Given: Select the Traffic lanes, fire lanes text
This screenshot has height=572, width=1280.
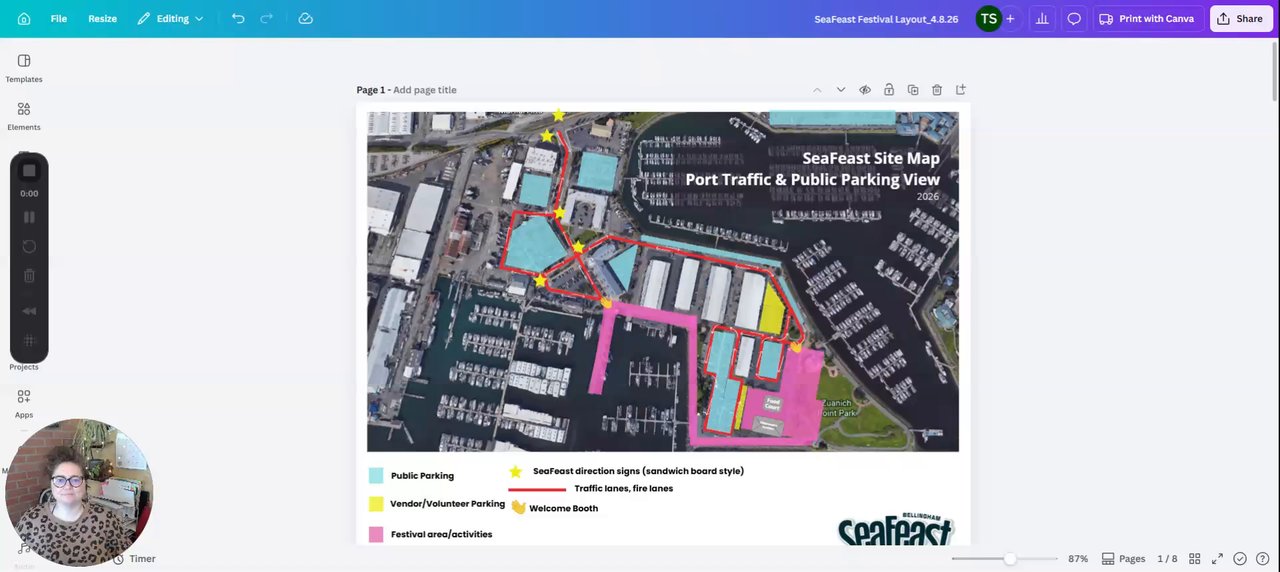Looking at the screenshot, I should 623,488.
